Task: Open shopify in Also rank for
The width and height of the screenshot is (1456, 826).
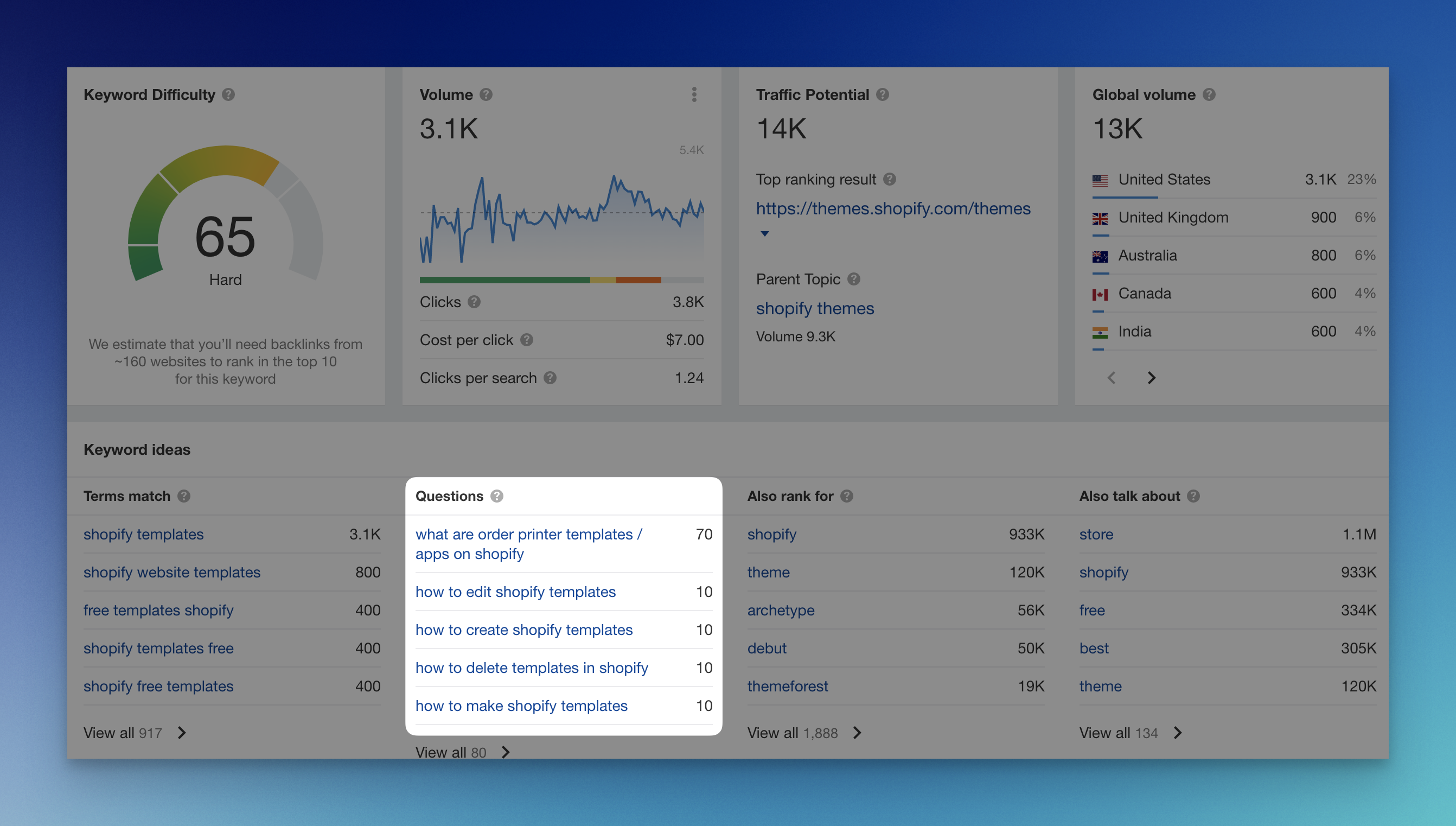Action: 771,535
